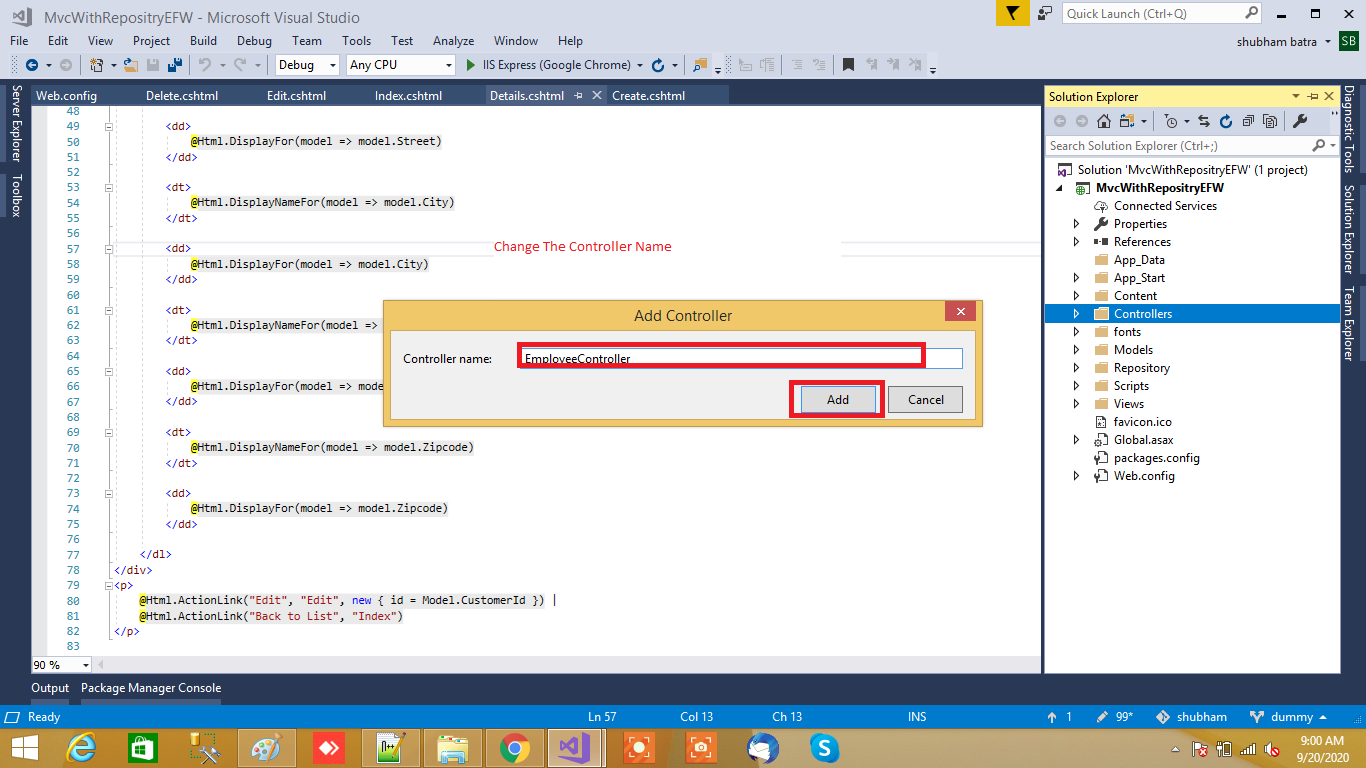Screen dimensions: 1366x768
Task: Switch to the Web.config tab
Action: coord(67,96)
